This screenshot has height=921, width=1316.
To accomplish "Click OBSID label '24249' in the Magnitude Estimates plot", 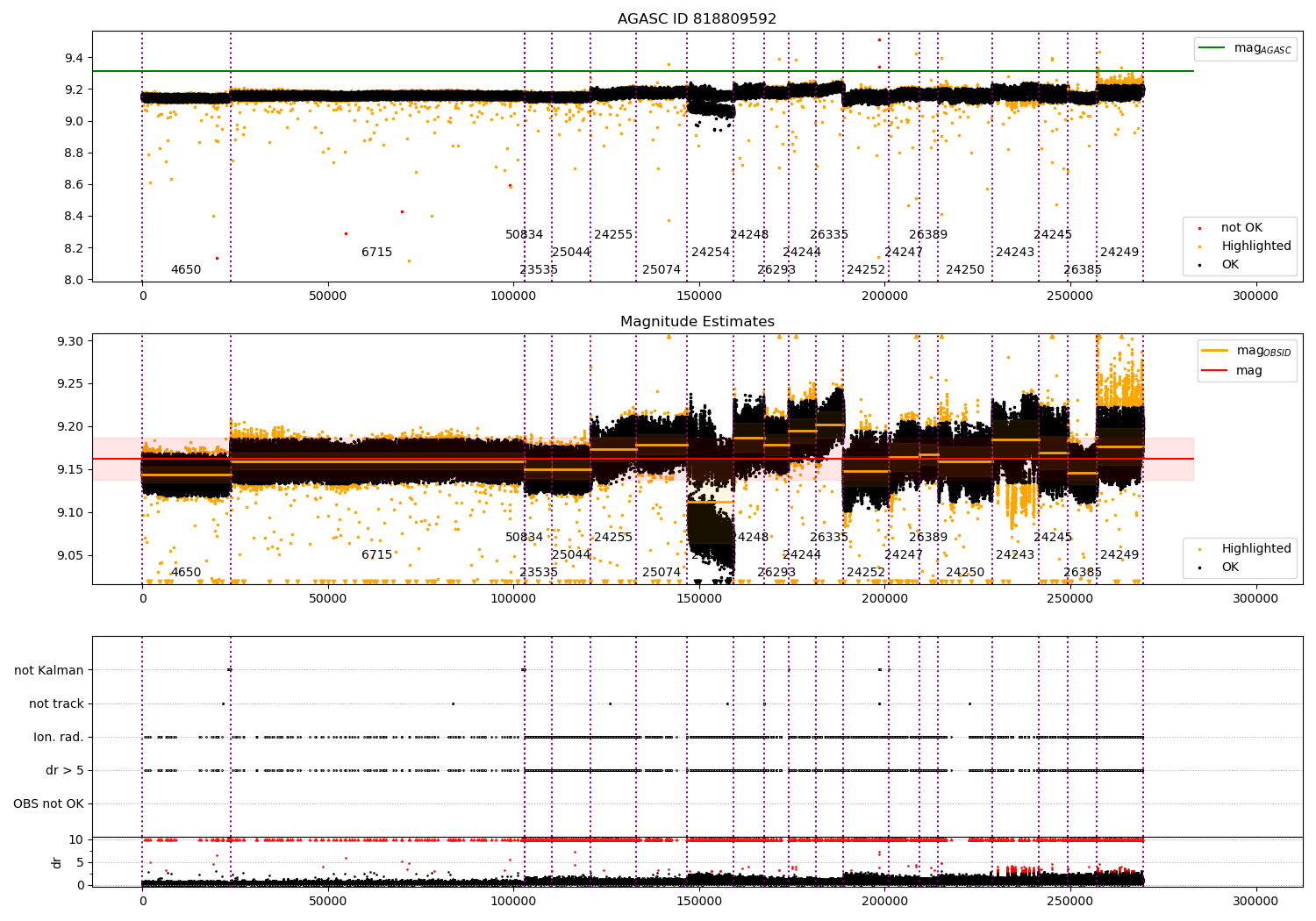I will coord(1119,555).
